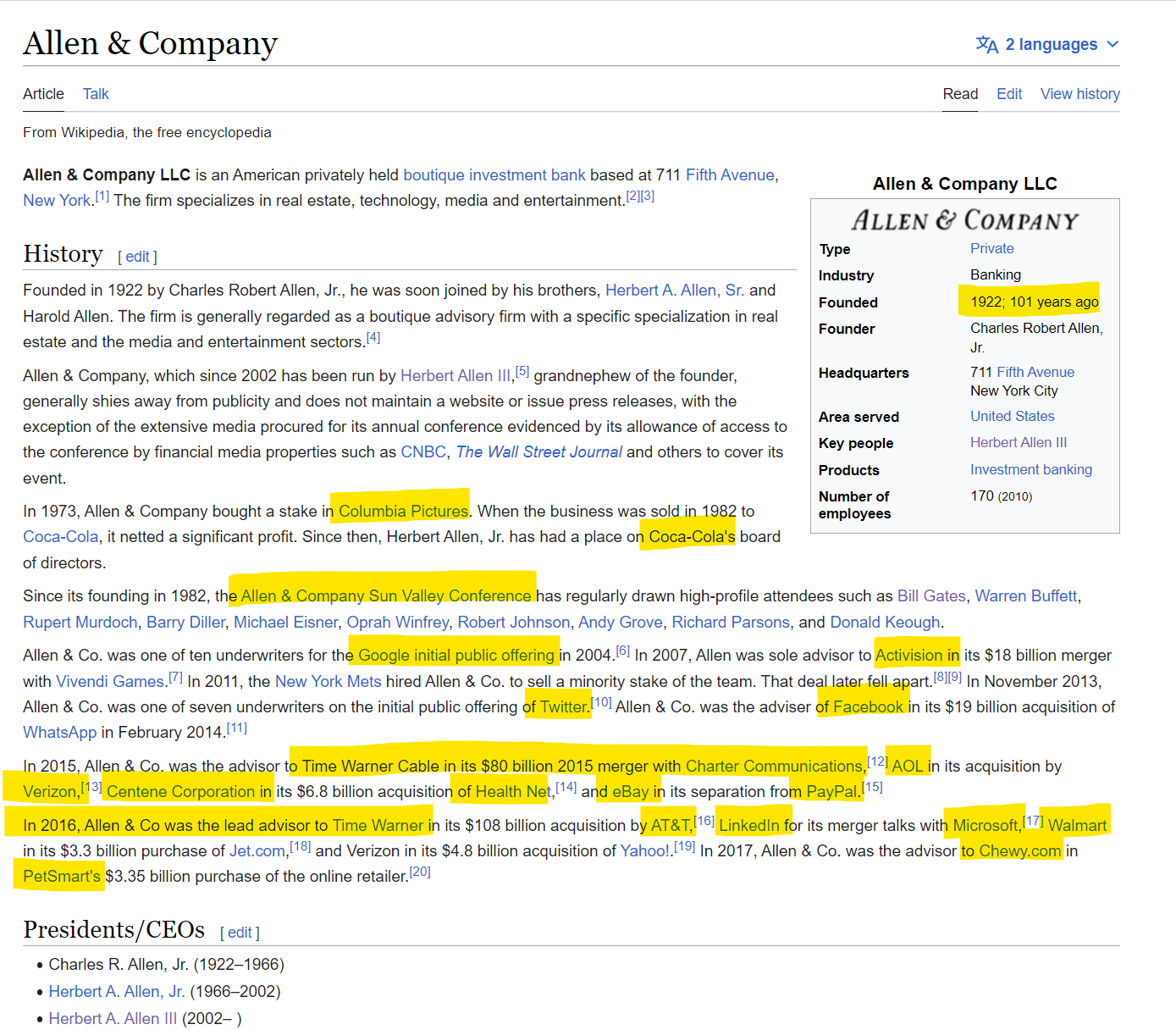Open the Centene Corporation link

(x=181, y=792)
